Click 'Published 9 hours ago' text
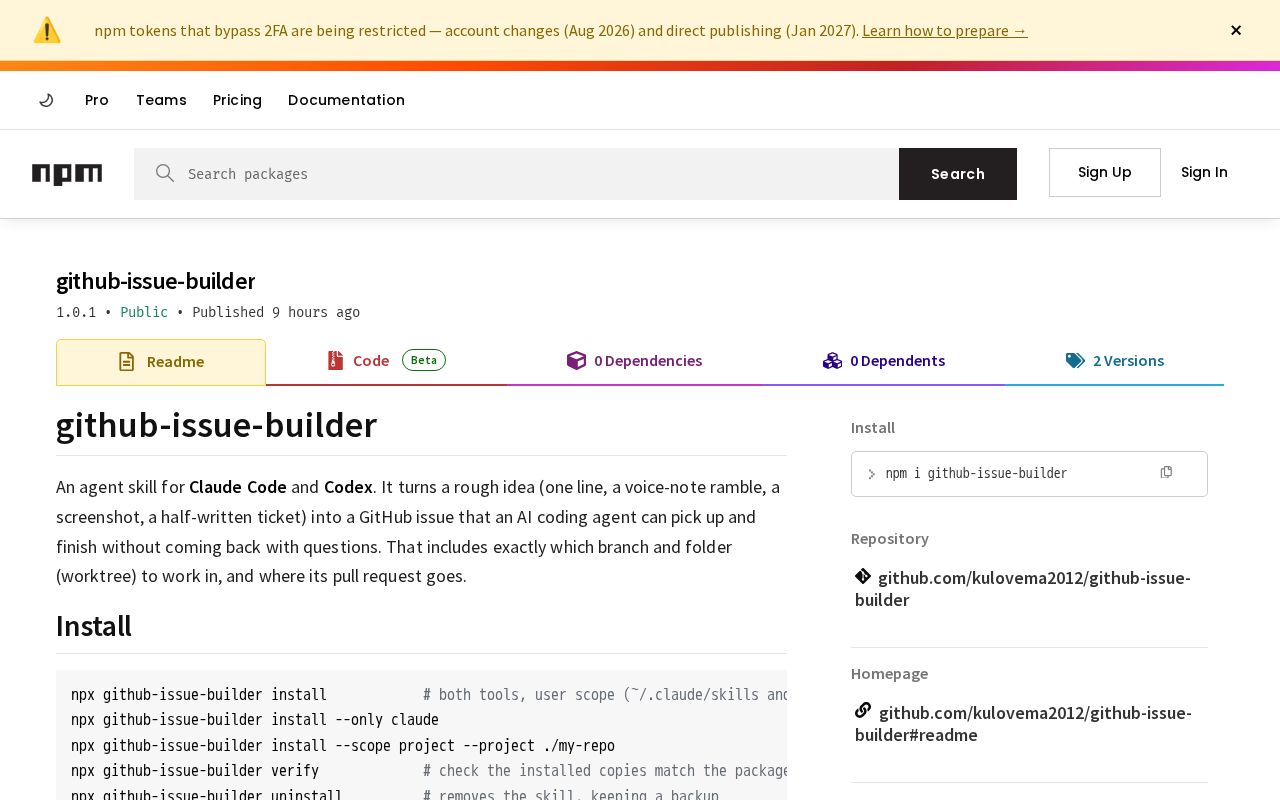Screen dimensions: 1280x800 (276, 312)
